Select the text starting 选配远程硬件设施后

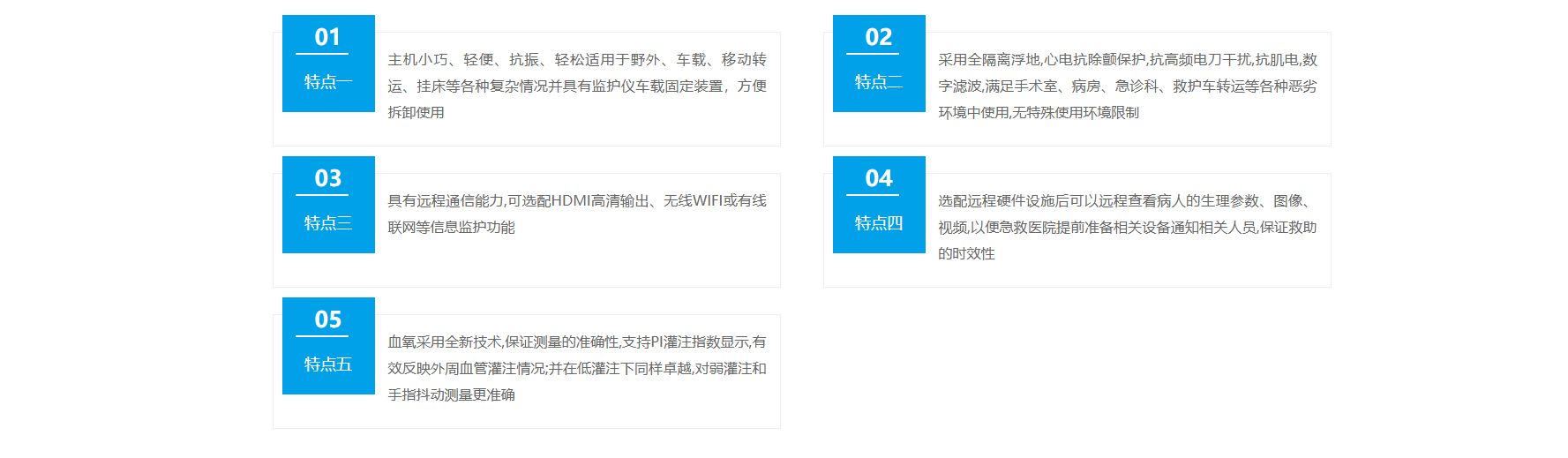(1128, 227)
